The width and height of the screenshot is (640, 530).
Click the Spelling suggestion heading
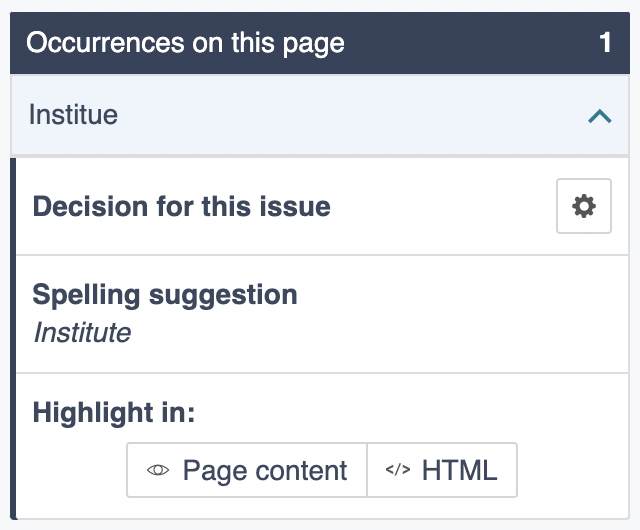pyautogui.click(x=165, y=295)
